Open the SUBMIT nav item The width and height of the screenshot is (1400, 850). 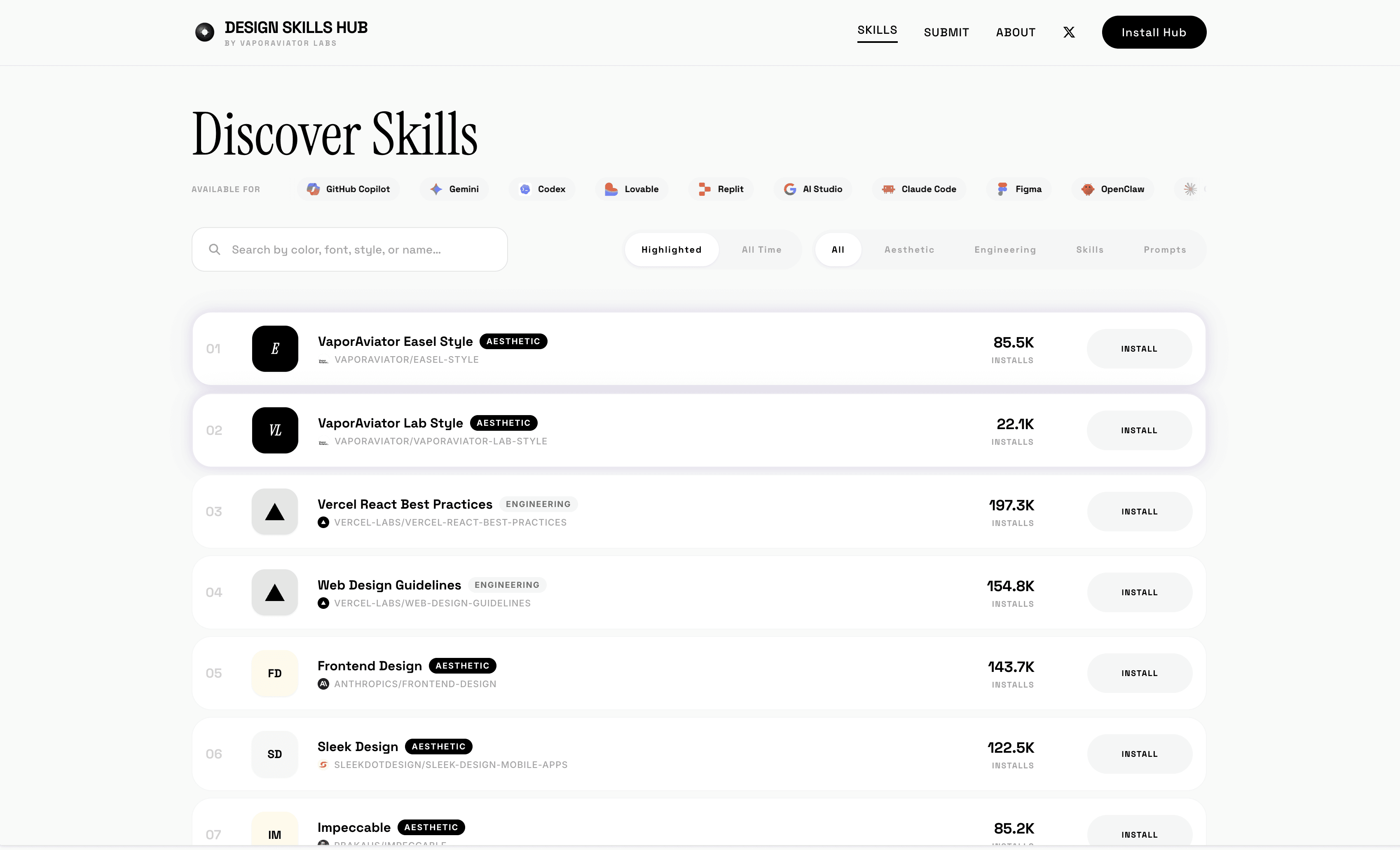click(x=946, y=33)
